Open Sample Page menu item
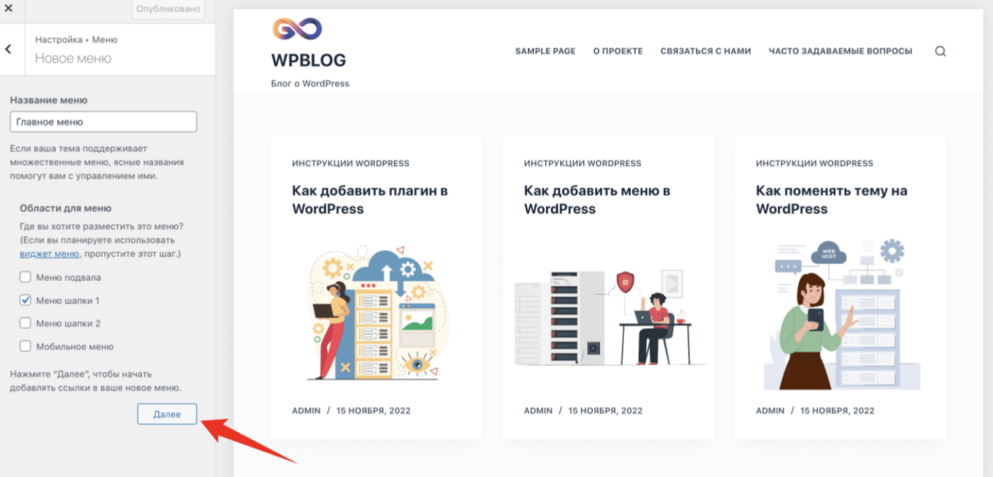This screenshot has width=993, height=477. coord(545,51)
